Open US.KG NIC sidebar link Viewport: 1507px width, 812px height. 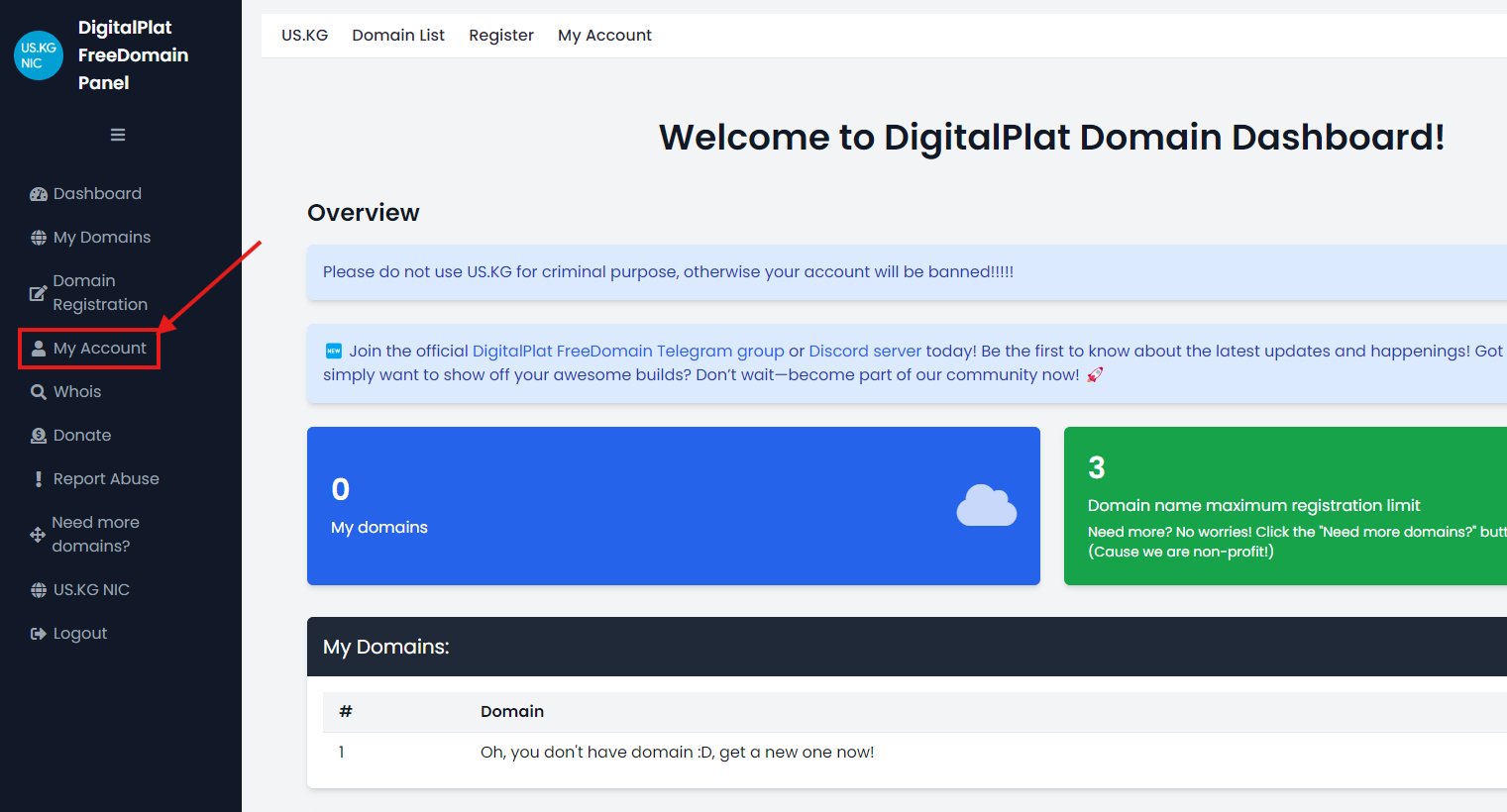(91, 590)
